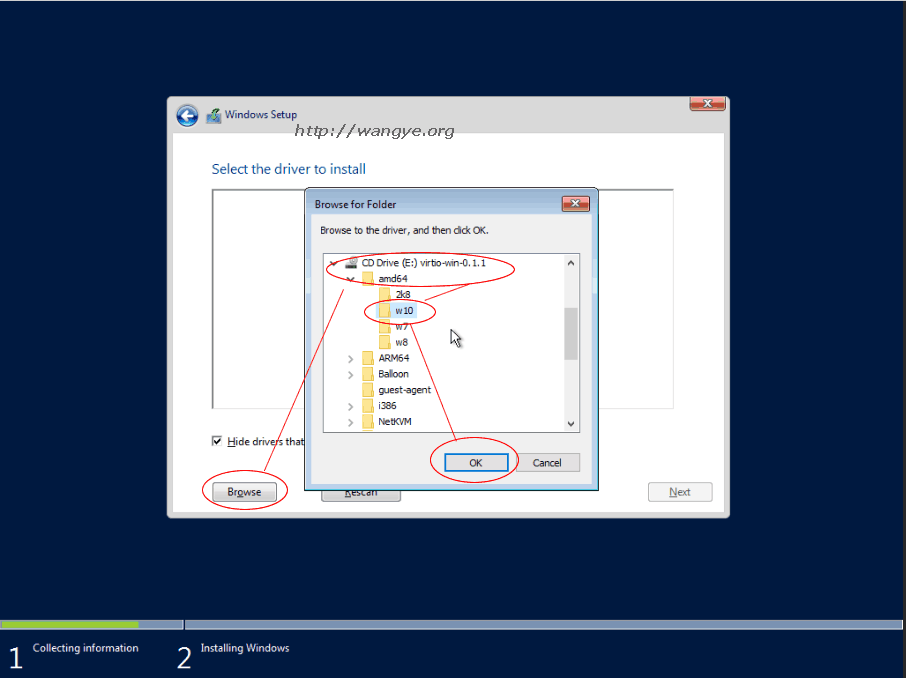Select the guest-agent folder label

[x=404, y=390]
